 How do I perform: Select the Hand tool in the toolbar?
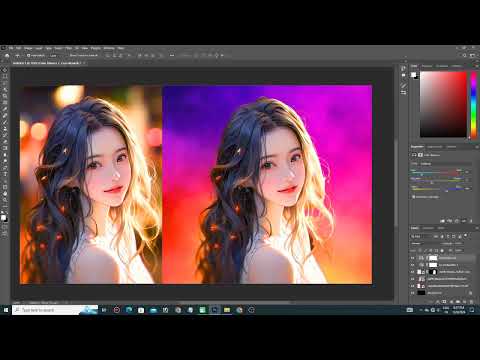[x=4, y=194]
